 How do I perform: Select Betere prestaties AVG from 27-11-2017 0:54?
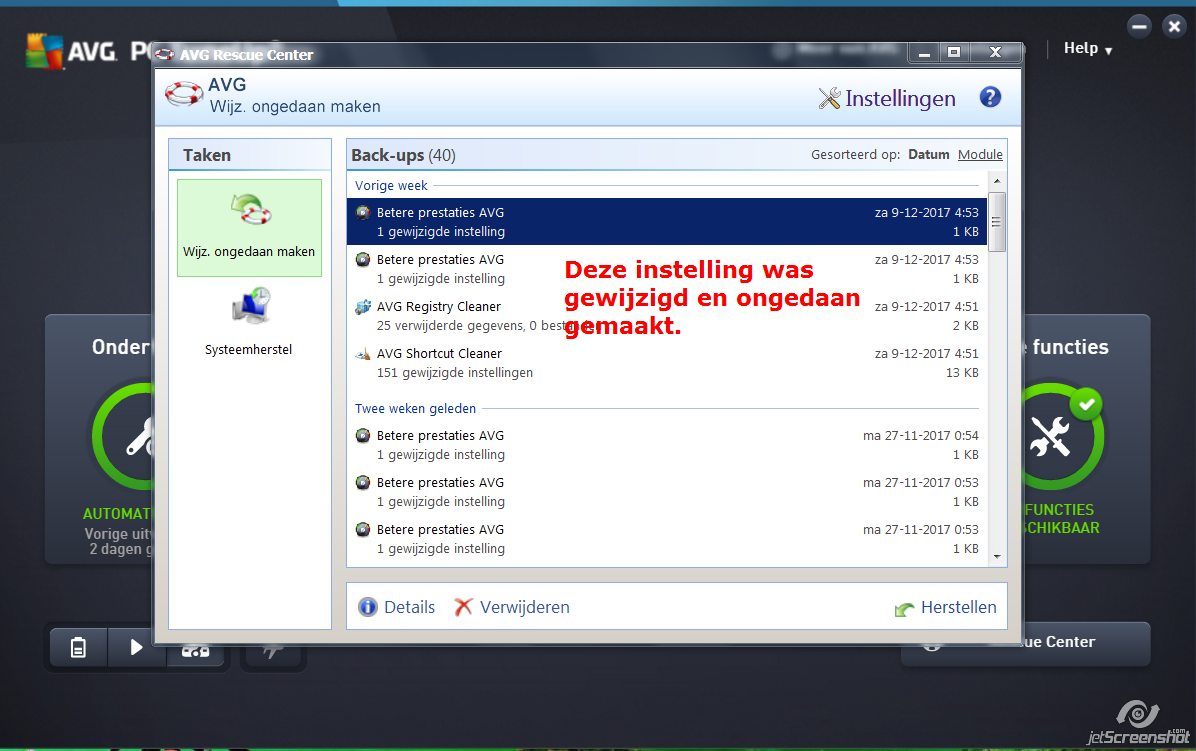667,445
